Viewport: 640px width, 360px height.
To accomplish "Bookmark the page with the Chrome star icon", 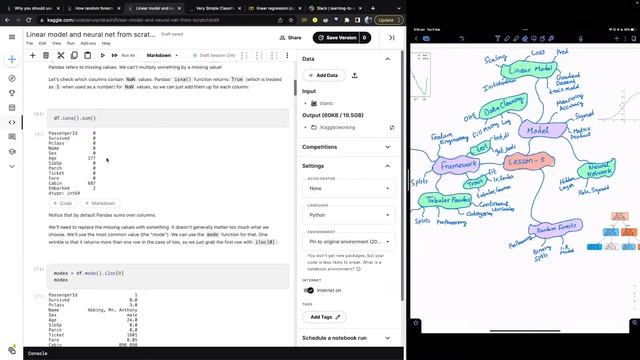I will (291, 20).
